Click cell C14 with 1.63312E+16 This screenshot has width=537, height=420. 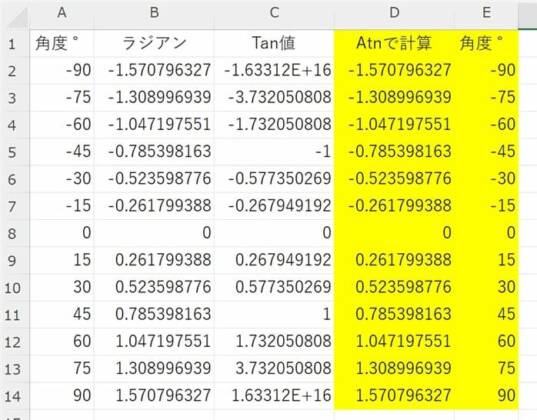[274, 396]
